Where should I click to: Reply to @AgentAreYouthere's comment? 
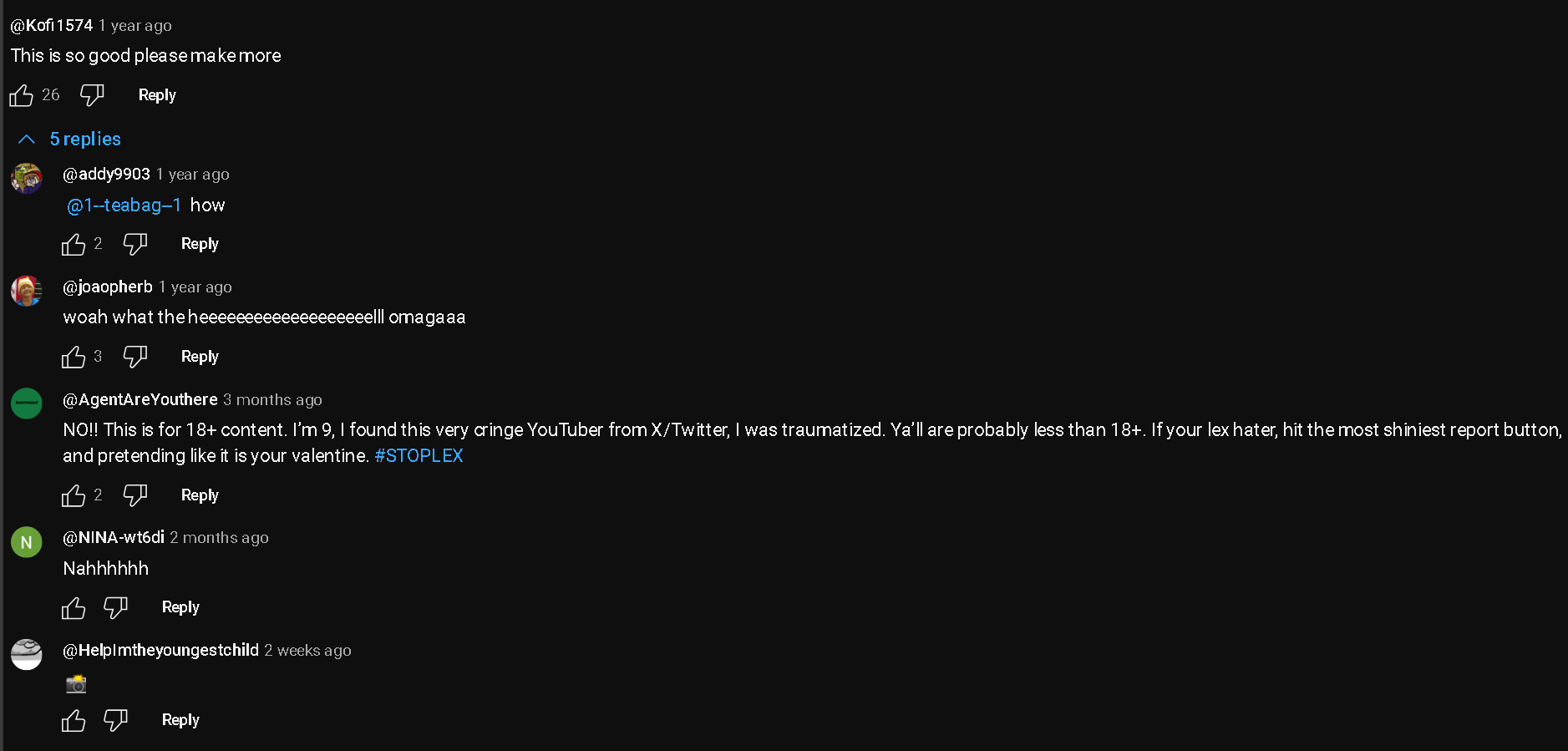(200, 495)
